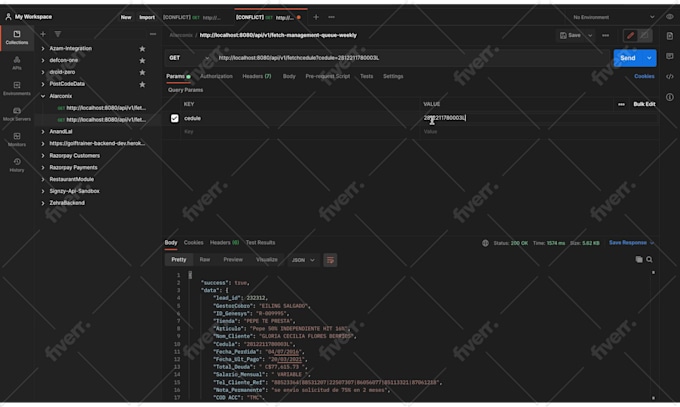Click the Bulk Edit link

coord(644,104)
